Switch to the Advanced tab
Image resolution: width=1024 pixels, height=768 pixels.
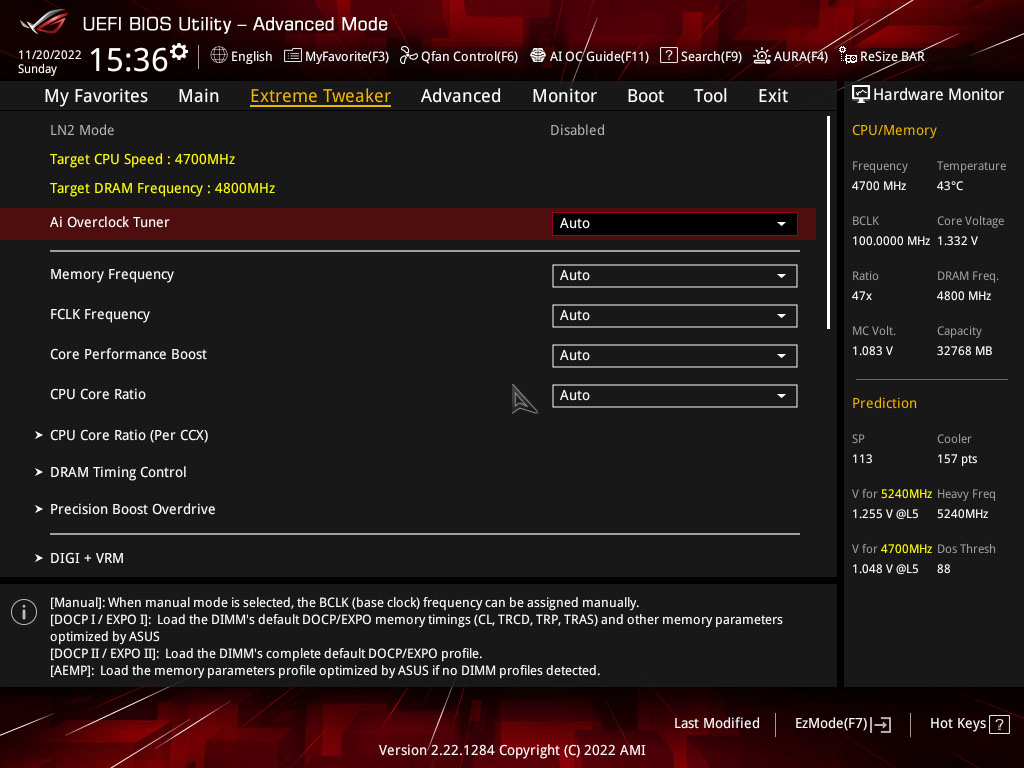point(460,96)
